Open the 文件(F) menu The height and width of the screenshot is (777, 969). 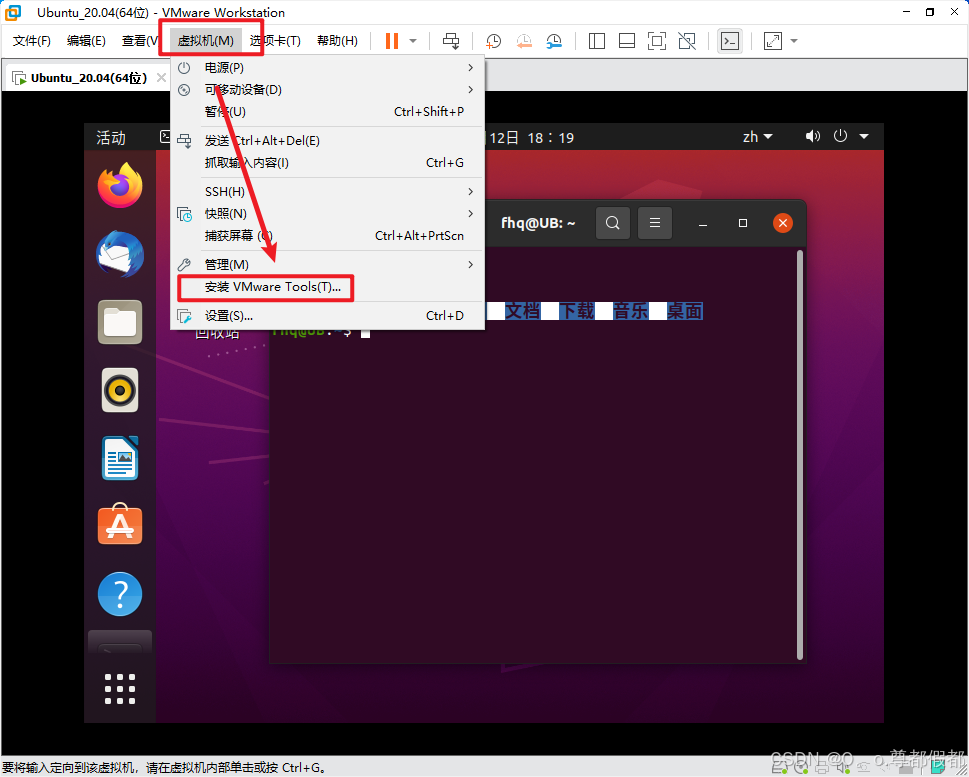[32, 41]
